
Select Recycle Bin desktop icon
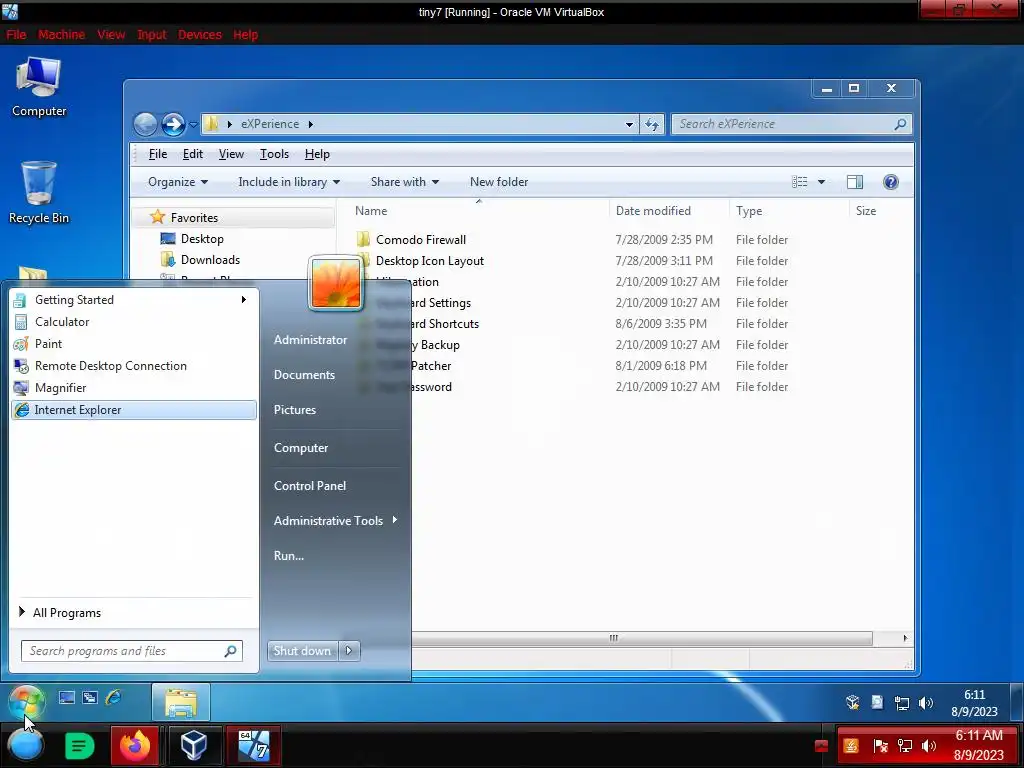39,193
